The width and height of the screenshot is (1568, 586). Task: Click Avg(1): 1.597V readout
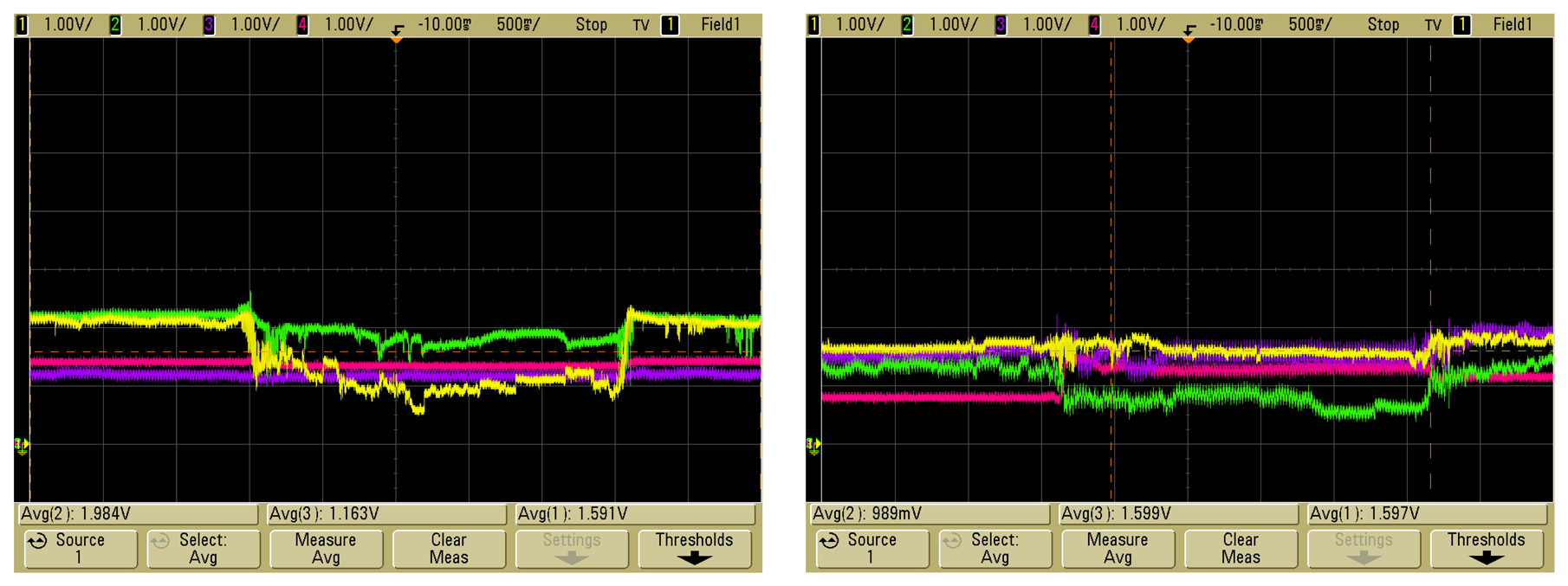click(1427, 514)
